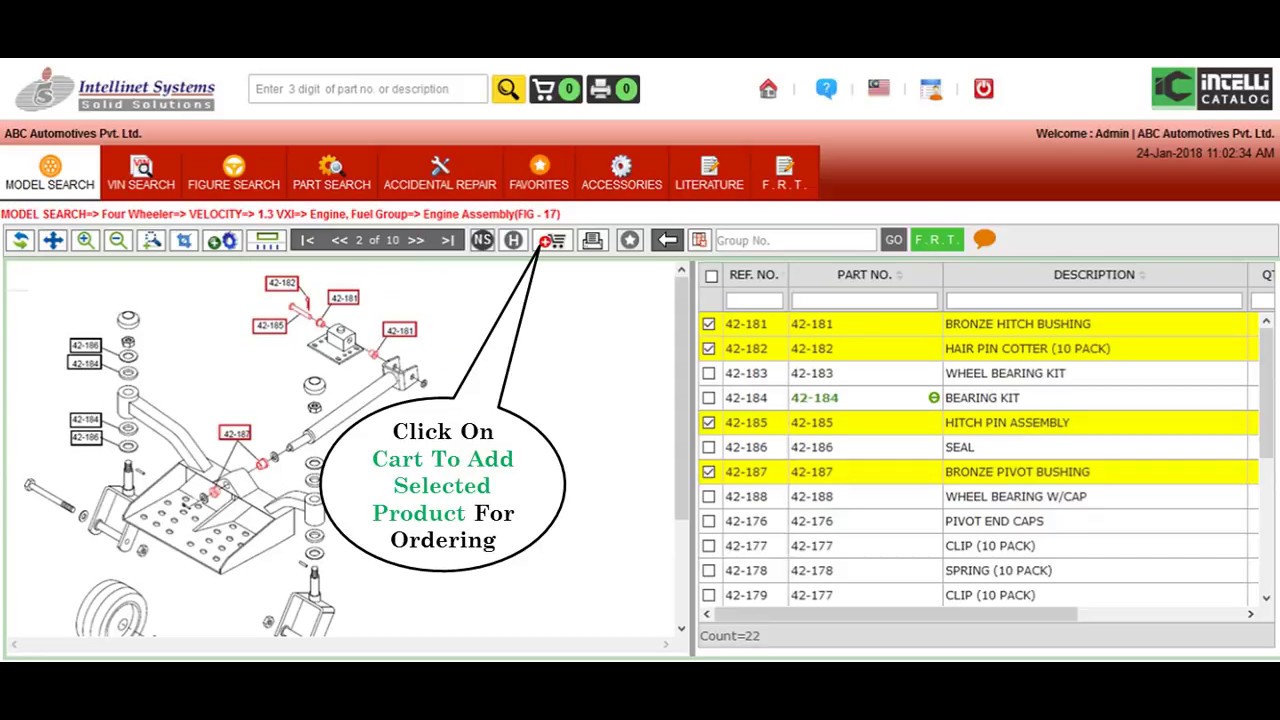Go to last figure page
This screenshot has height=720, width=1280.
[x=448, y=240]
